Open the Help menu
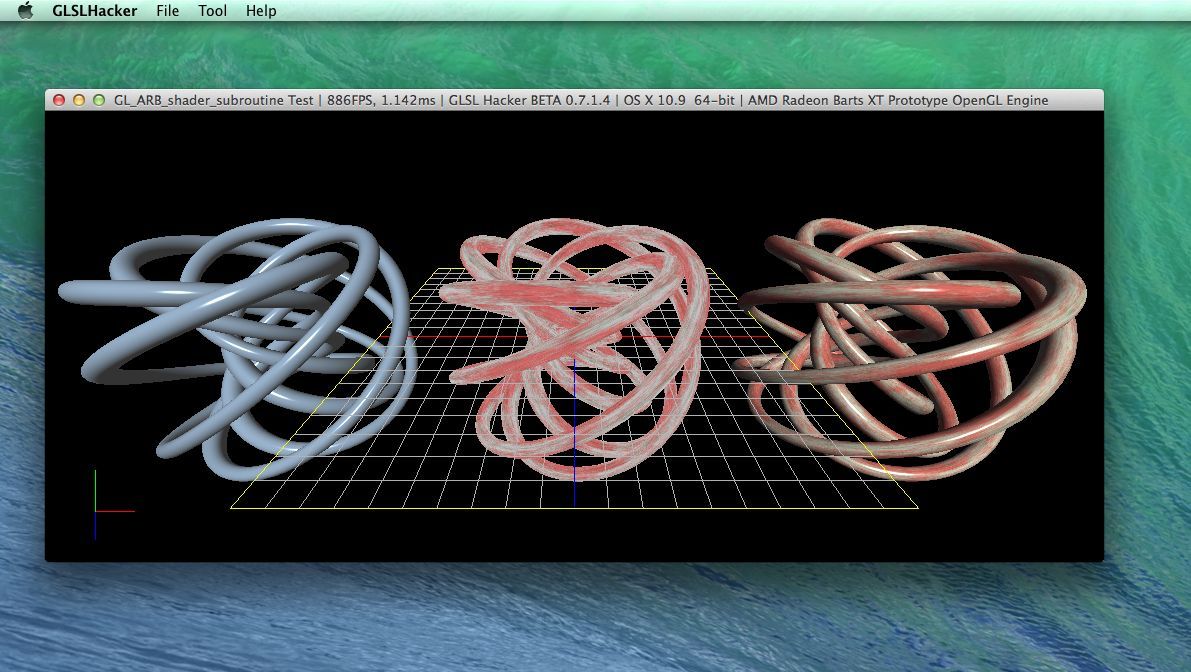Image resolution: width=1191 pixels, height=672 pixels. click(x=261, y=11)
